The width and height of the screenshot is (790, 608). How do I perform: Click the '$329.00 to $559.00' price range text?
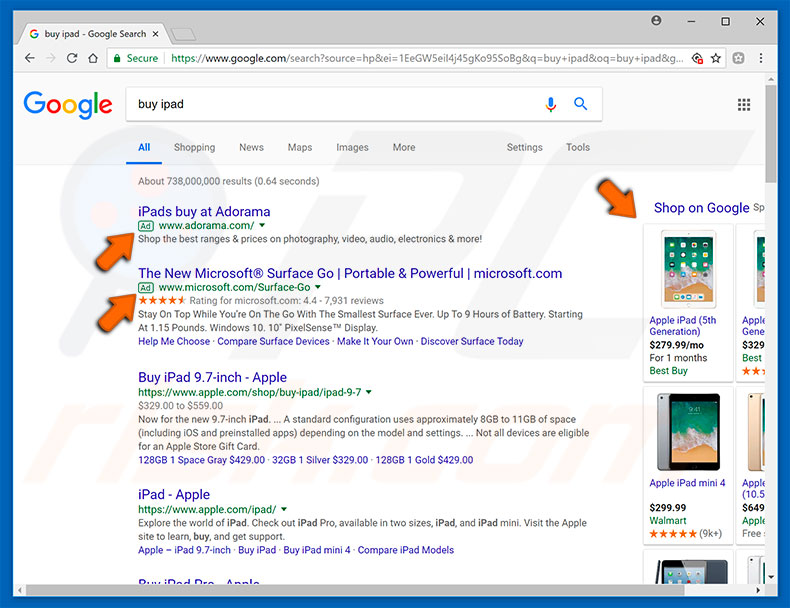pyautogui.click(x=180, y=406)
